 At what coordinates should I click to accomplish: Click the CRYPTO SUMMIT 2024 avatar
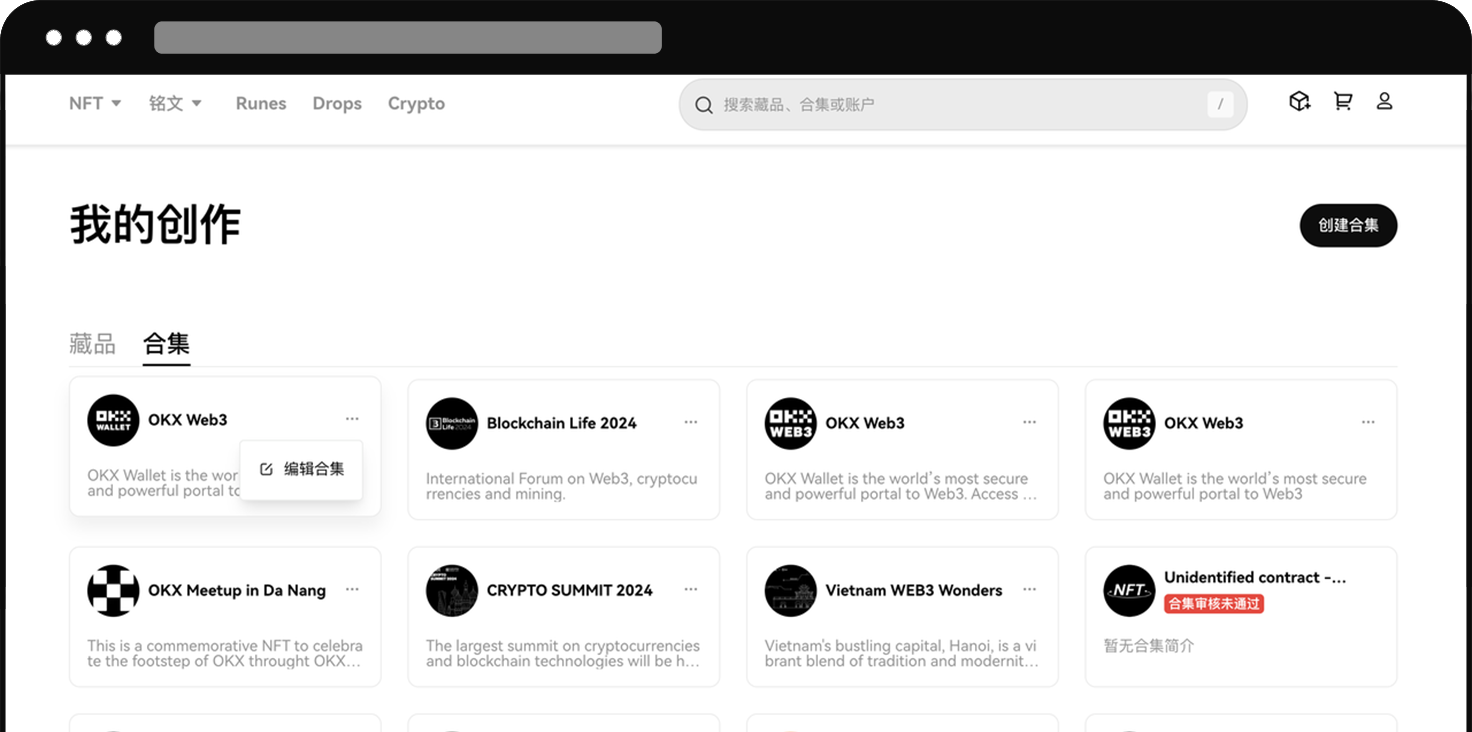[x=452, y=590]
